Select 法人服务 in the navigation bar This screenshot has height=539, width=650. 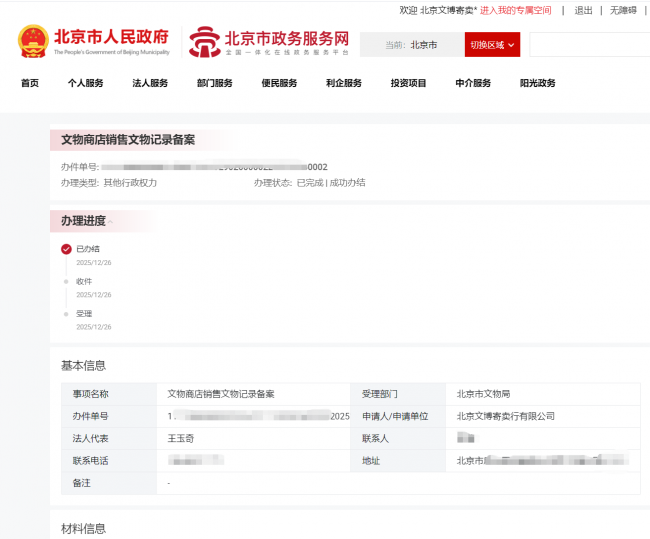tap(150, 83)
